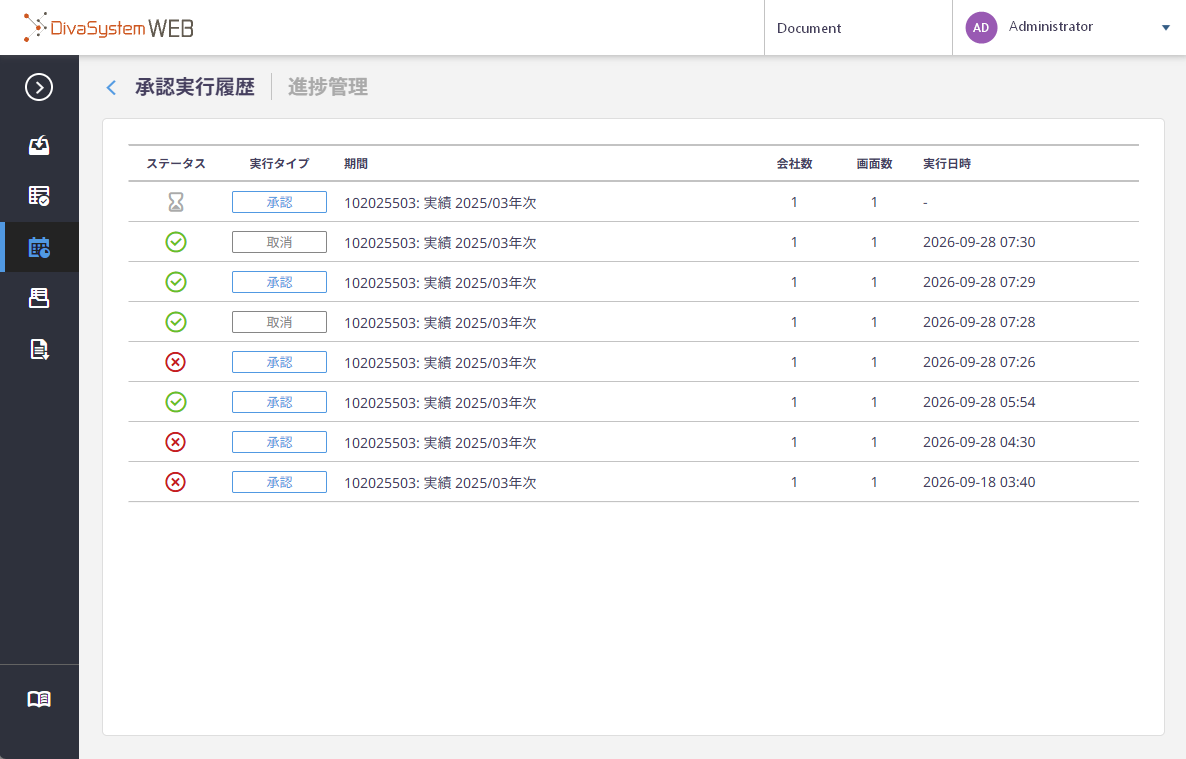The height and width of the screenshot is (759, 1186).
Task: Click the 取消 button in 07:30 row
Action: coord(279,242)
